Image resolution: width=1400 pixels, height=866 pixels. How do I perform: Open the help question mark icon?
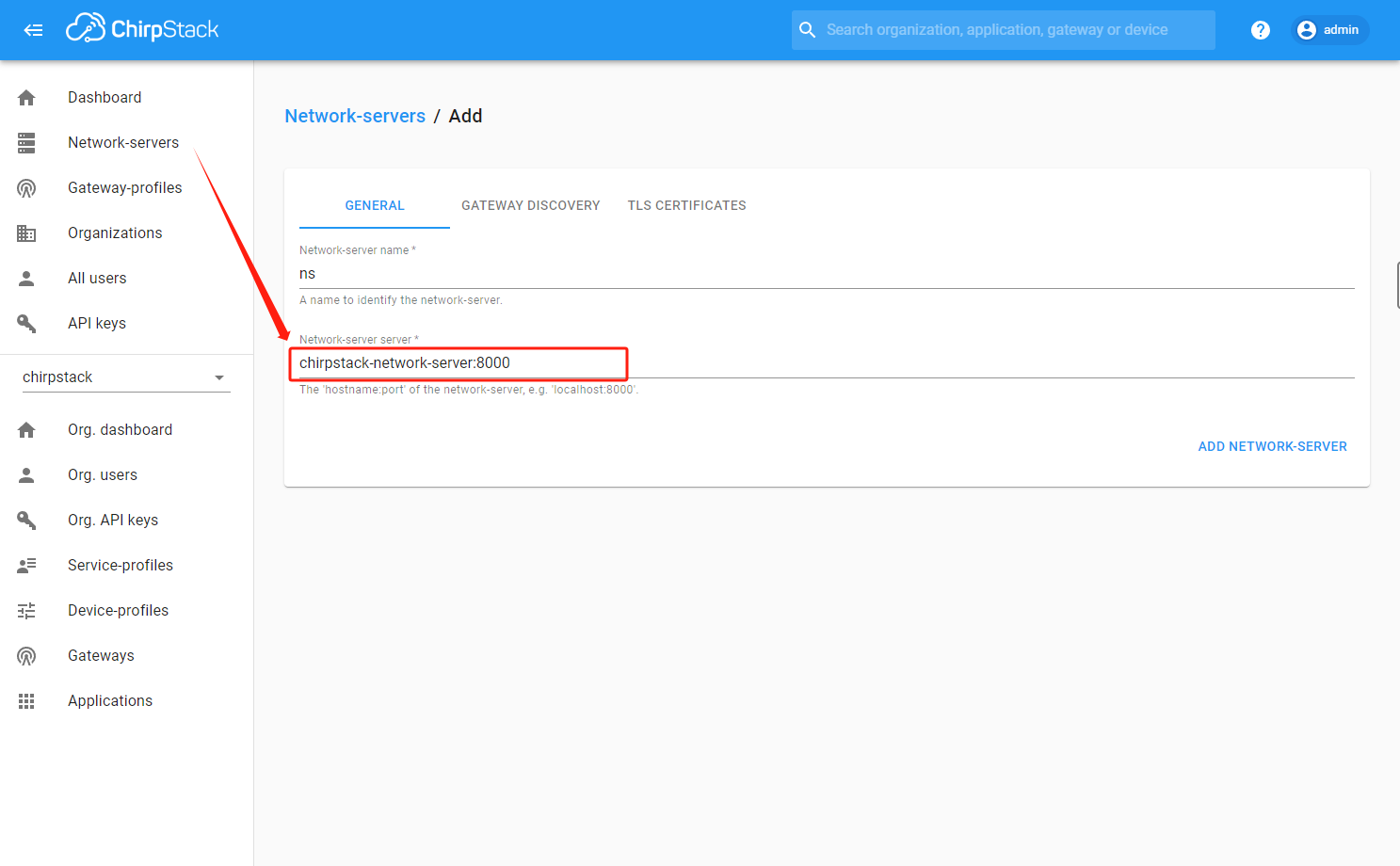click(x=1261, y=30)
